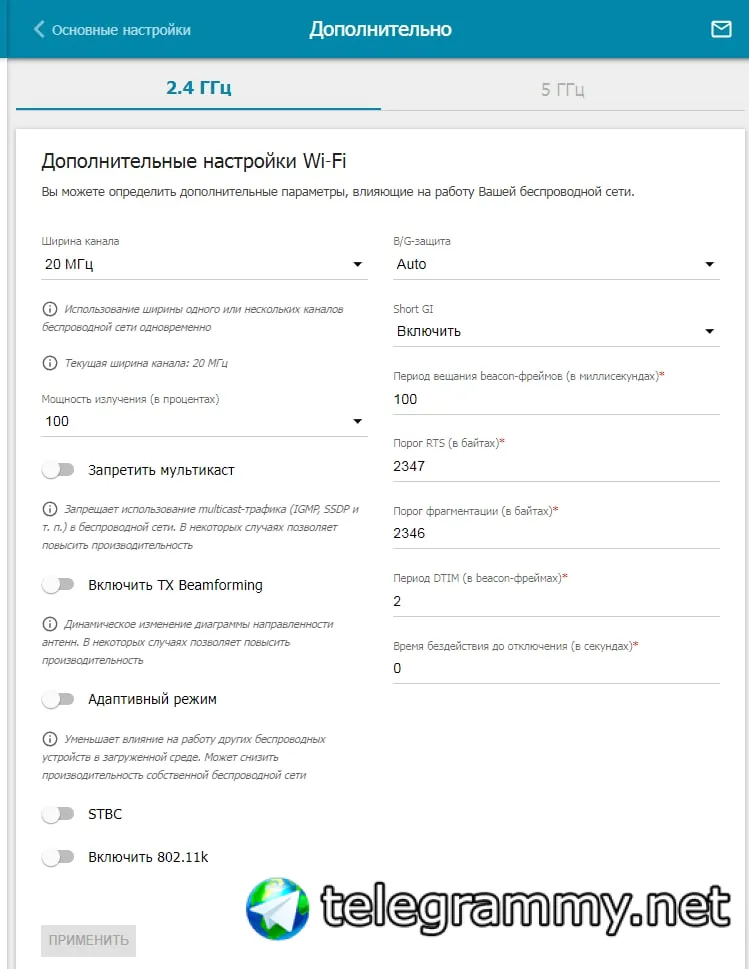Click info icon beside channel width usage hint

pyautogui.click(x=49, y=309)
